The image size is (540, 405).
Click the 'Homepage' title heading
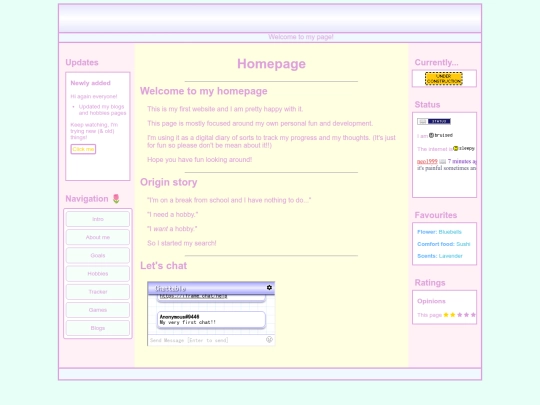click(271, 64)
